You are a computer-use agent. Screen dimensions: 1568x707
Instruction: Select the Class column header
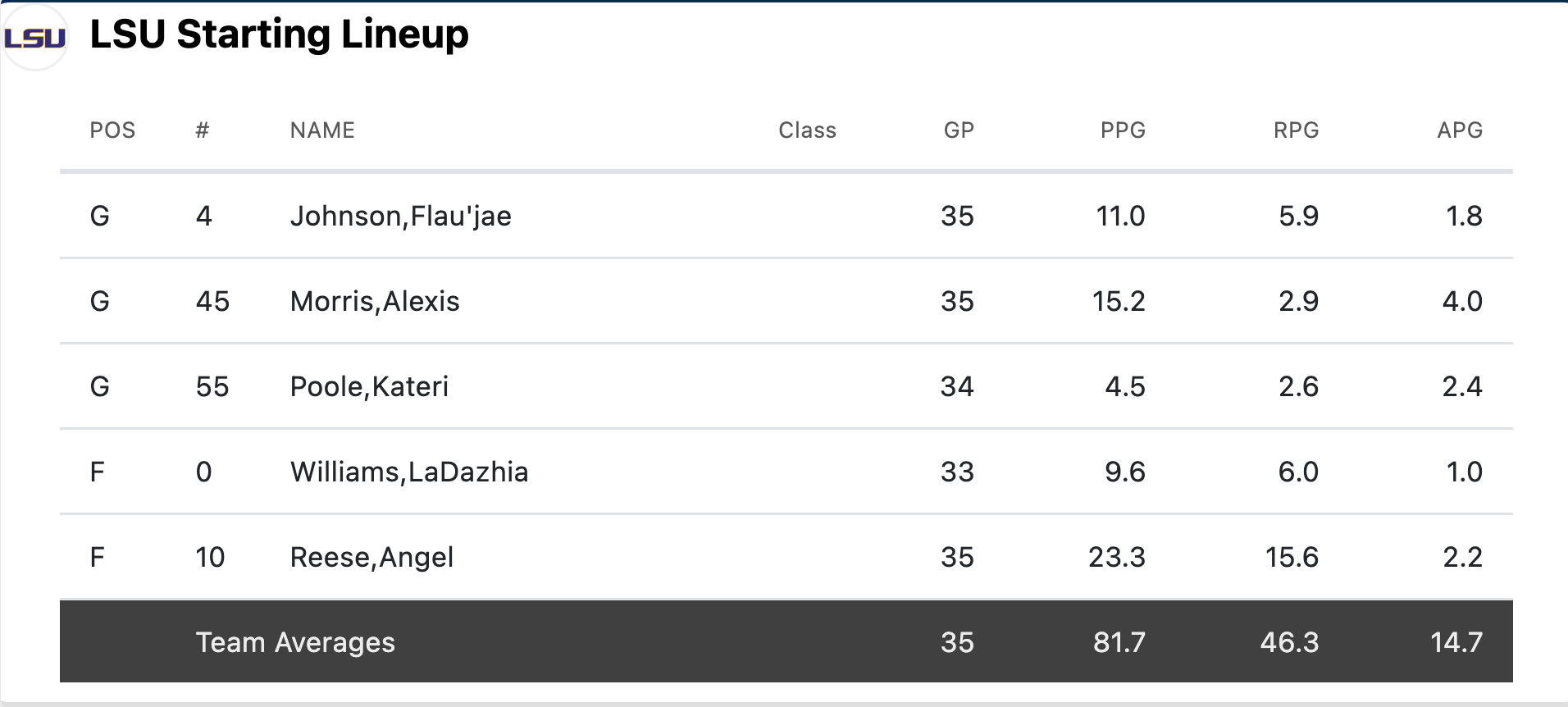pyautogui.click(x=807, y=130)
